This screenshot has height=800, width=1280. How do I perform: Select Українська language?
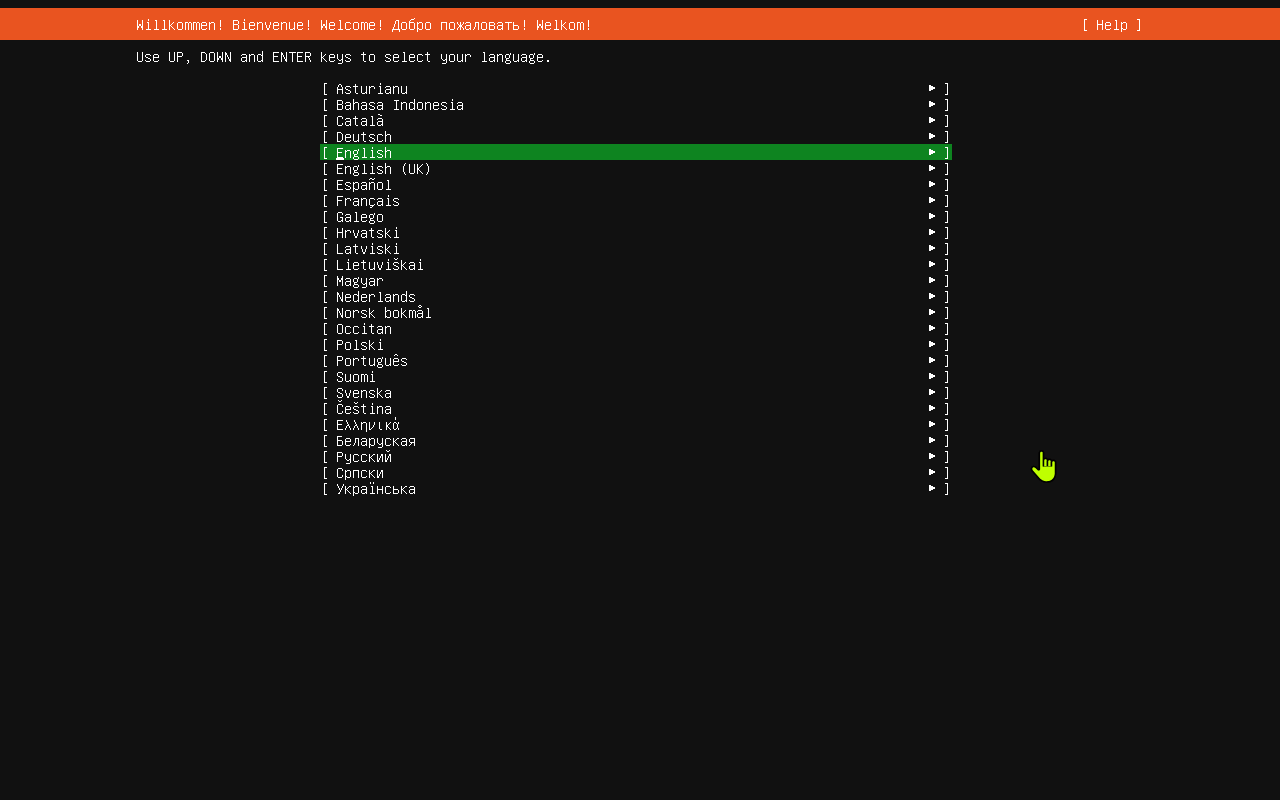[636, 488]
